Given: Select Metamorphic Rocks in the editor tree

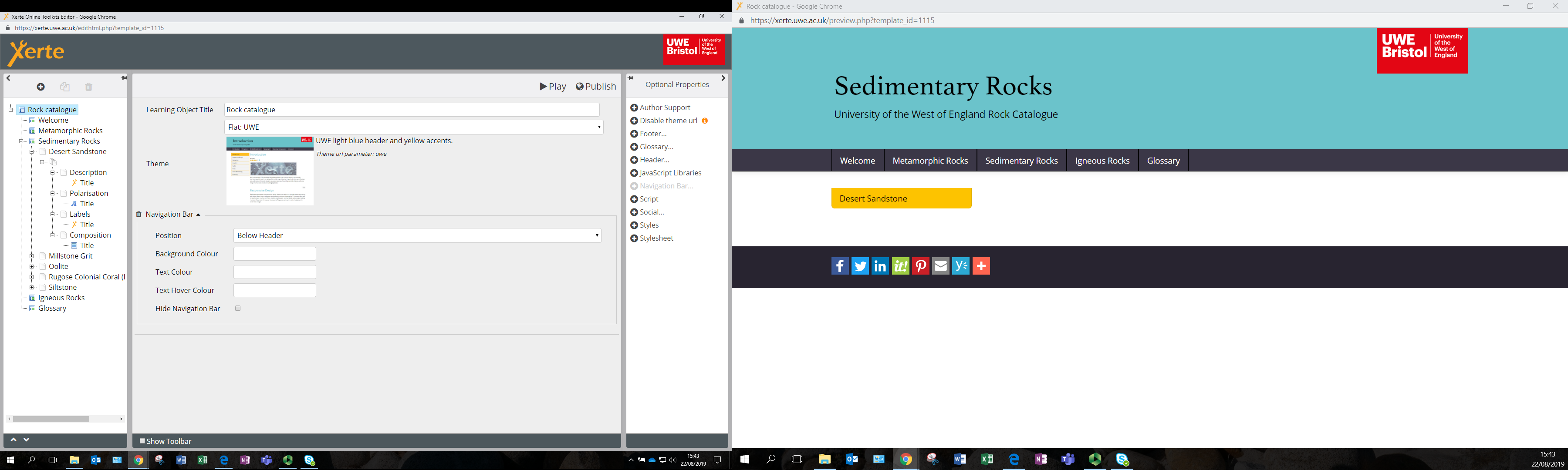Looking at the screenshot, I should coord(70,131).
